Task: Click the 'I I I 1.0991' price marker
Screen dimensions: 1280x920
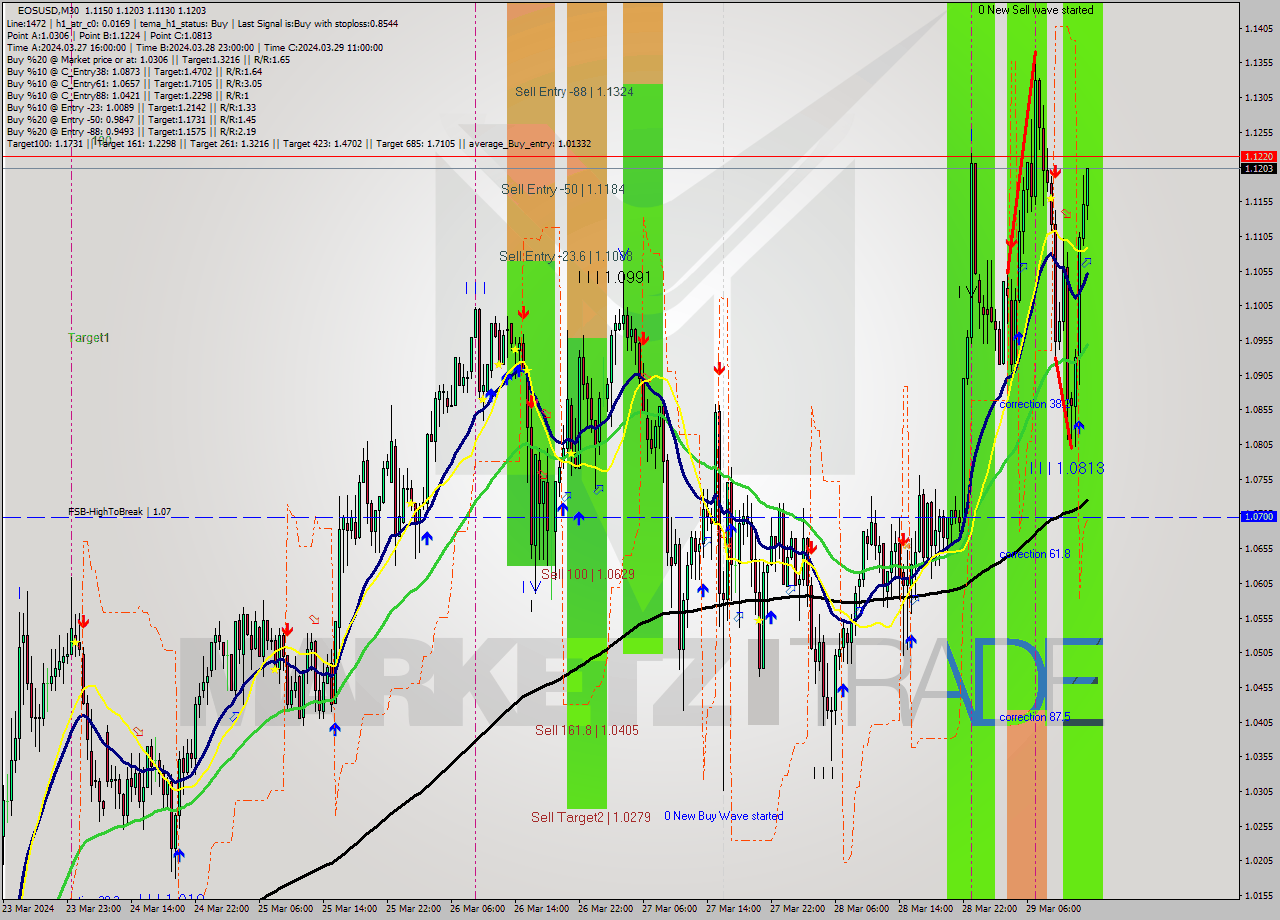Action: (x=615, y=277)
